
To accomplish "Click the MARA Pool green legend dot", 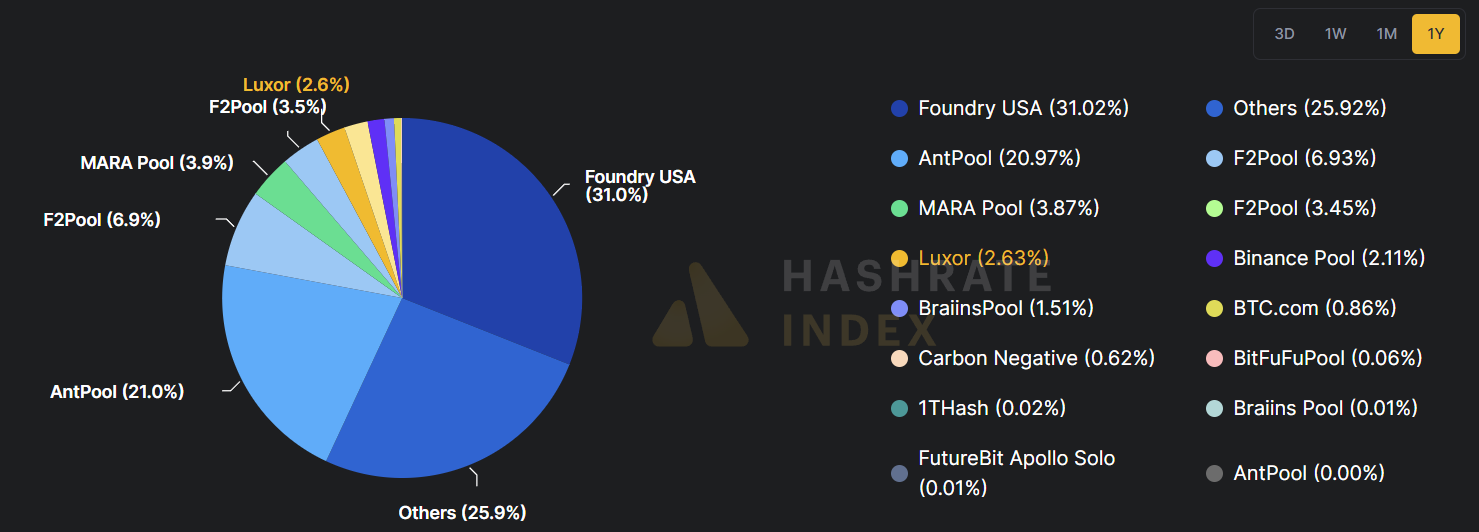I will [x=899, y=208].
